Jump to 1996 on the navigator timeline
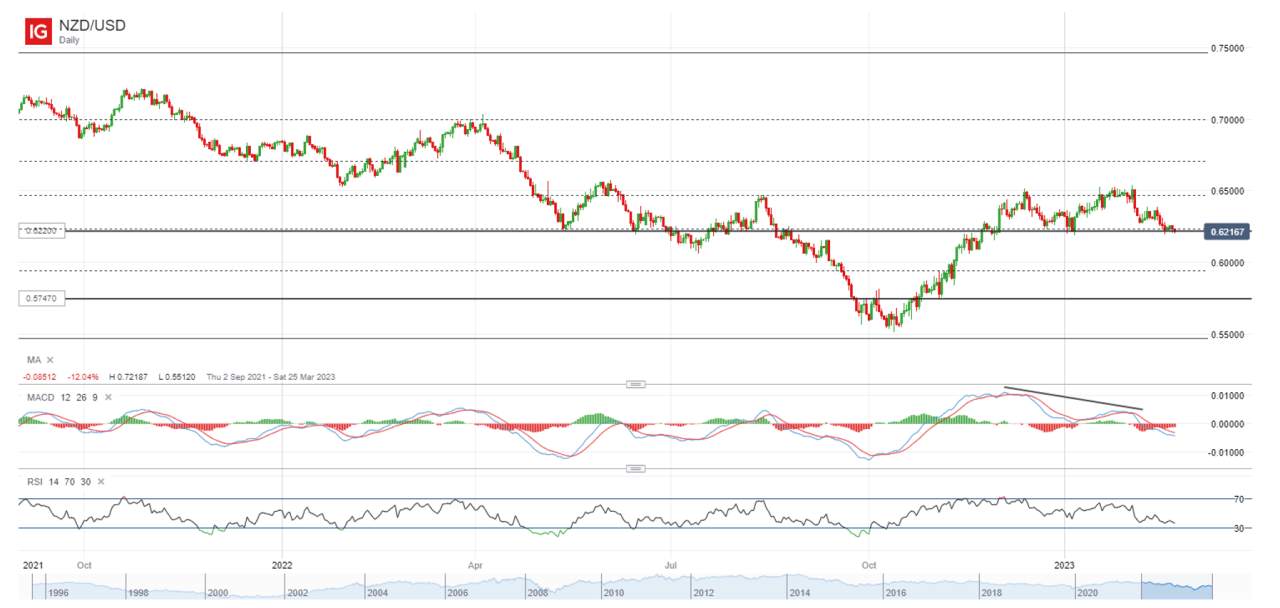This screenshot has height=608, width=1280. click(x=61, y=592)
